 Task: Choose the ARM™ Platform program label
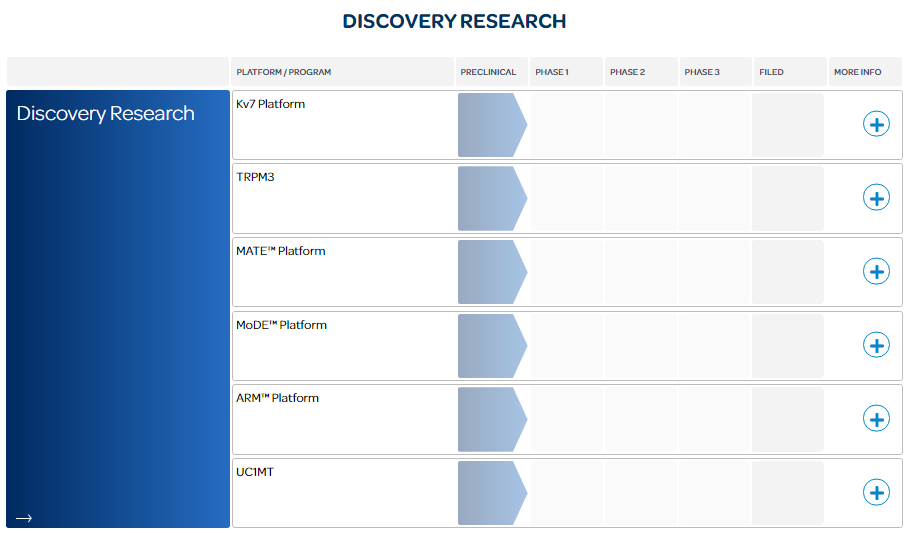click(x=277, y=398)
